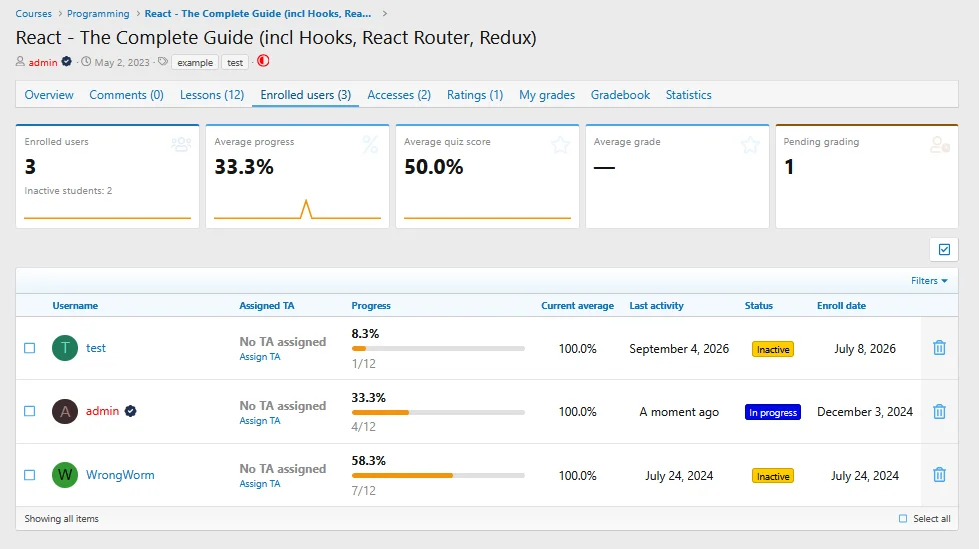
Task: Click Inactive badge in WrongWorm row
Action: coord(773,476)
